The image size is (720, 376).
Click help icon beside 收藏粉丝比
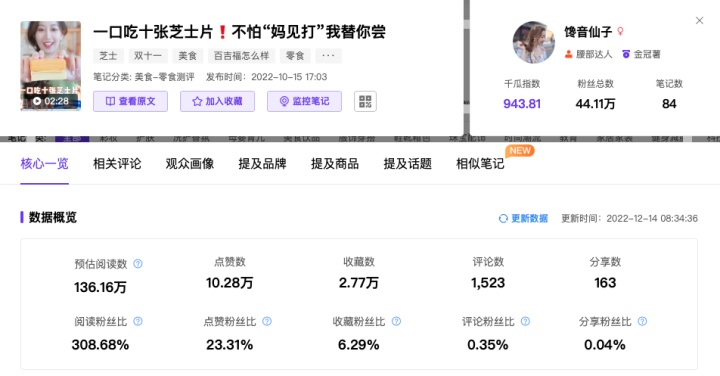point(396,321)
